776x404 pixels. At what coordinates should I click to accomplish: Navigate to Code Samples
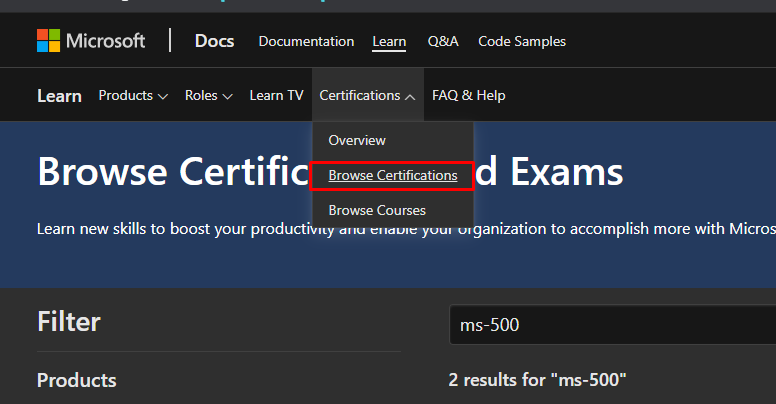pos(521,41)
